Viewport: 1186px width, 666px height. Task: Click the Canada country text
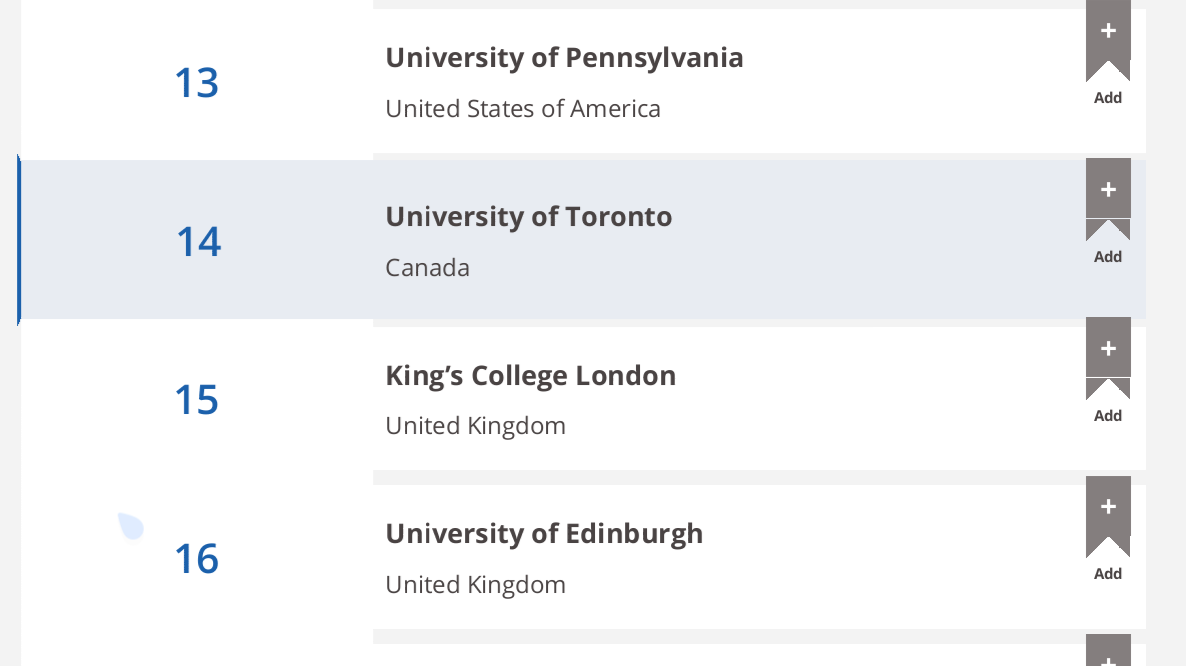[427, 268]
